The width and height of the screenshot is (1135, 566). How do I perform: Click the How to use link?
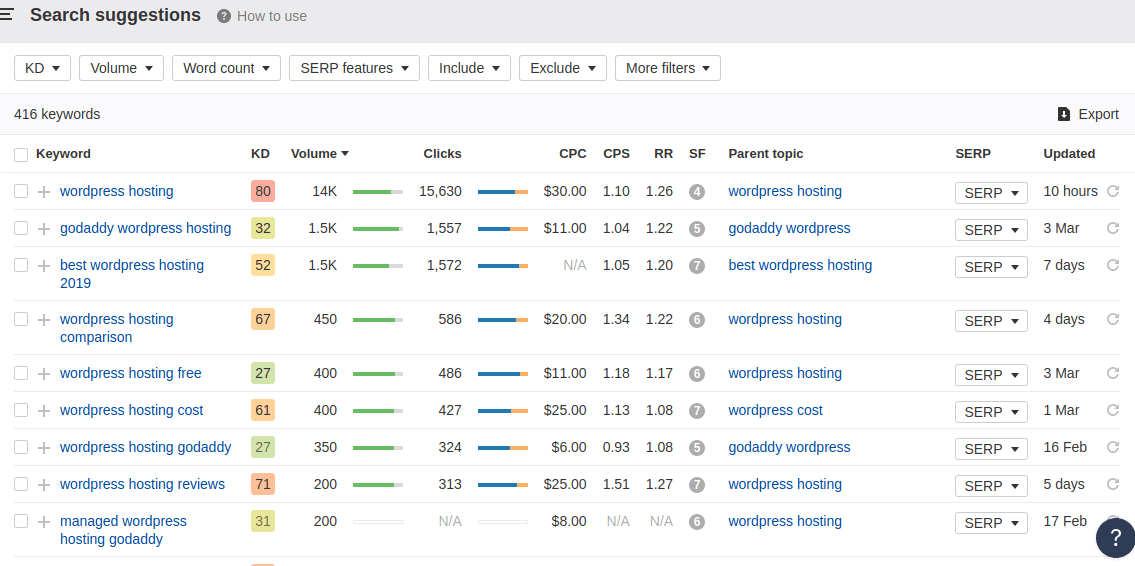pos(271,16)
